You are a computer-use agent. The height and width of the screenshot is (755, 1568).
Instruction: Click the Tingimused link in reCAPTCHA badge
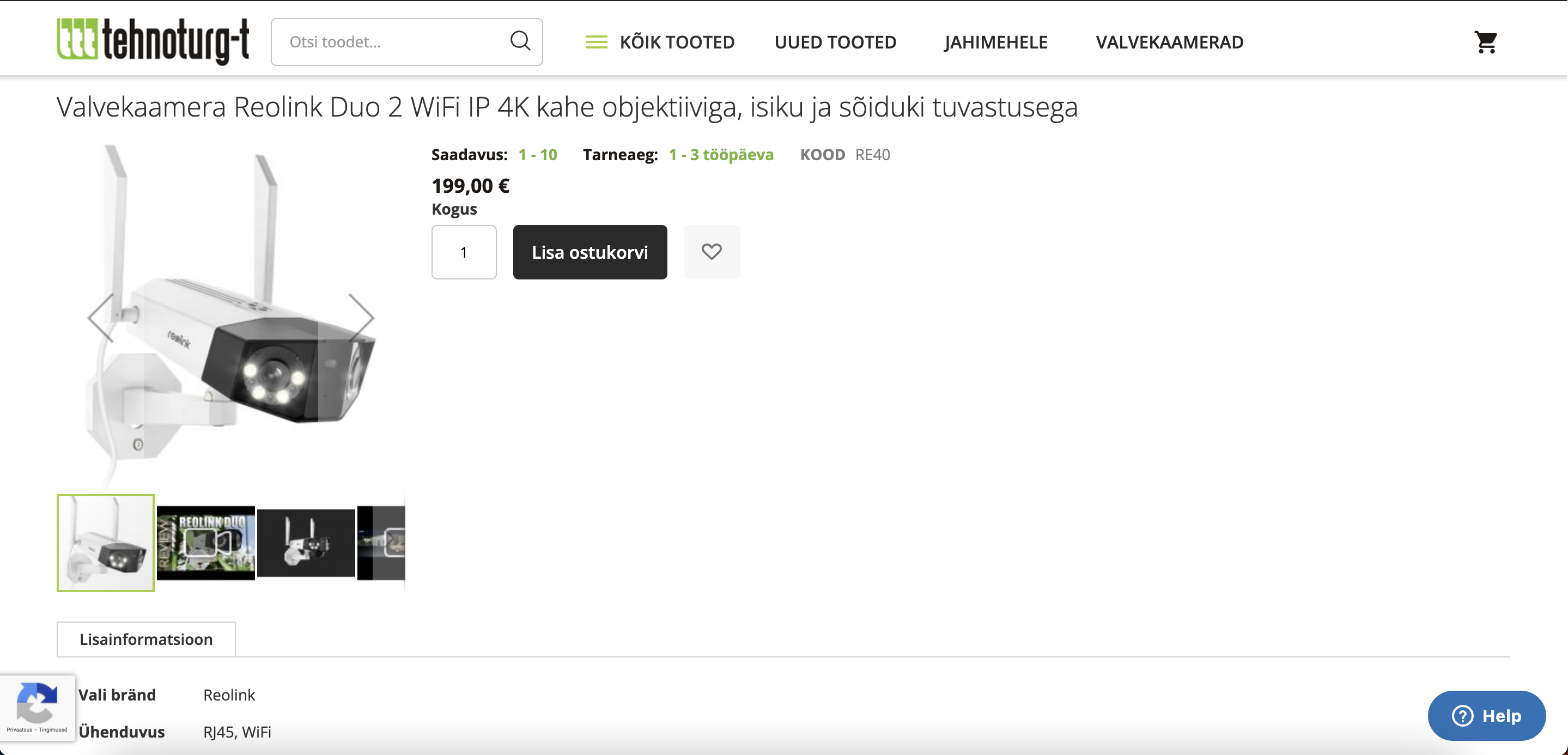[x=53, y=729]
